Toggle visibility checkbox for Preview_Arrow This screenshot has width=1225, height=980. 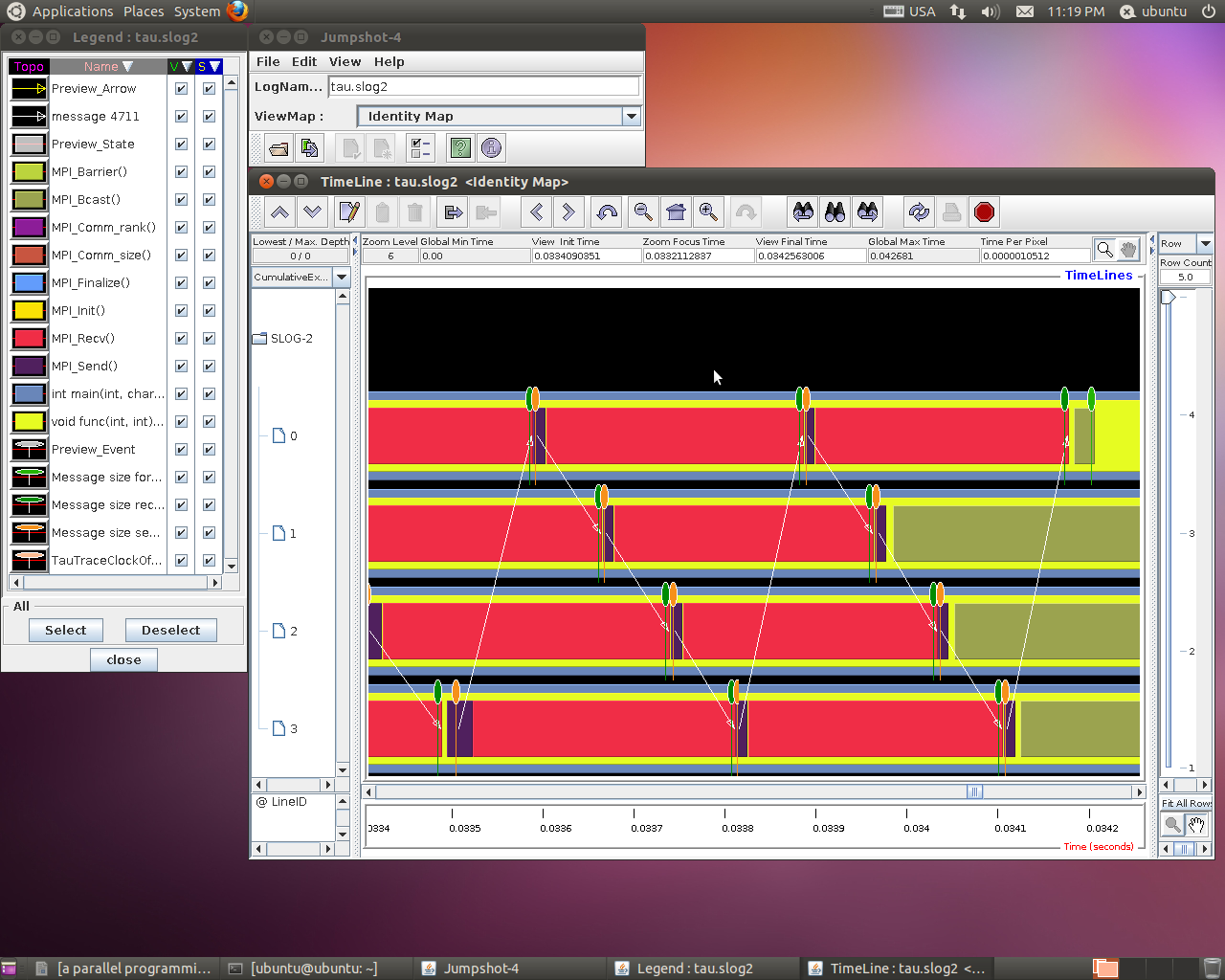(x=181, y=88)
